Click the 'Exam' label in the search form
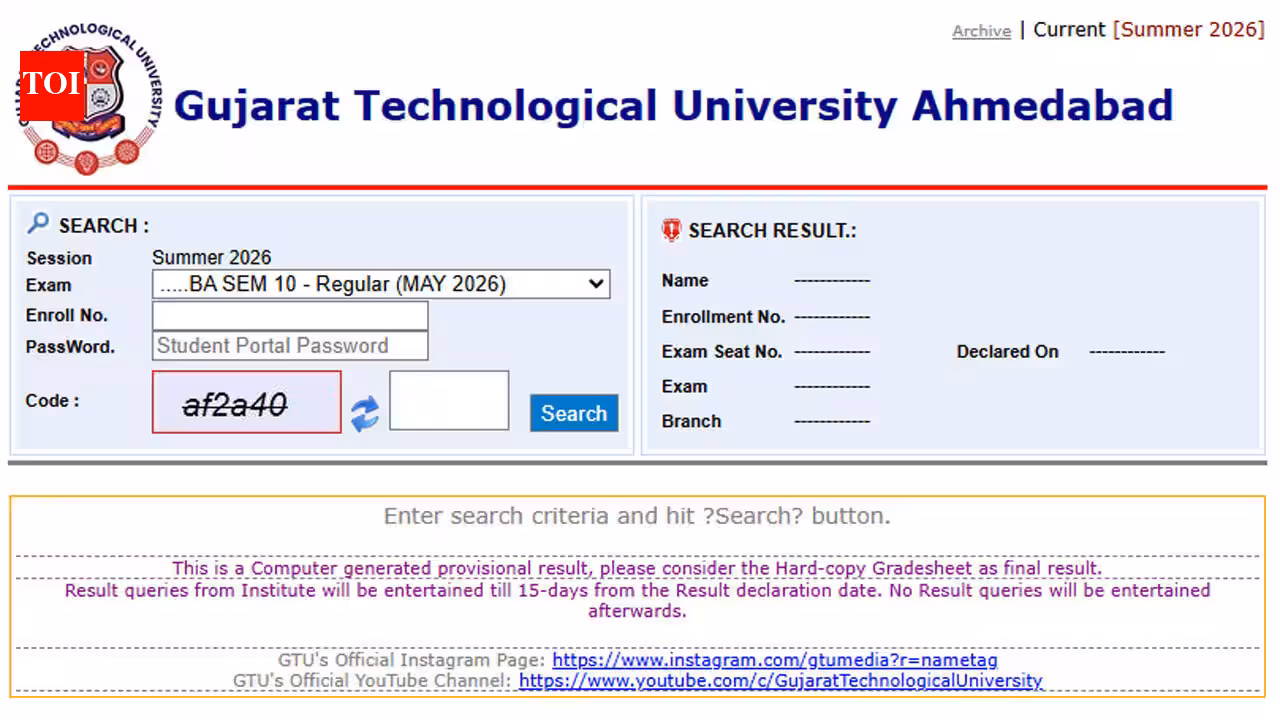 [x=48, y=285]
